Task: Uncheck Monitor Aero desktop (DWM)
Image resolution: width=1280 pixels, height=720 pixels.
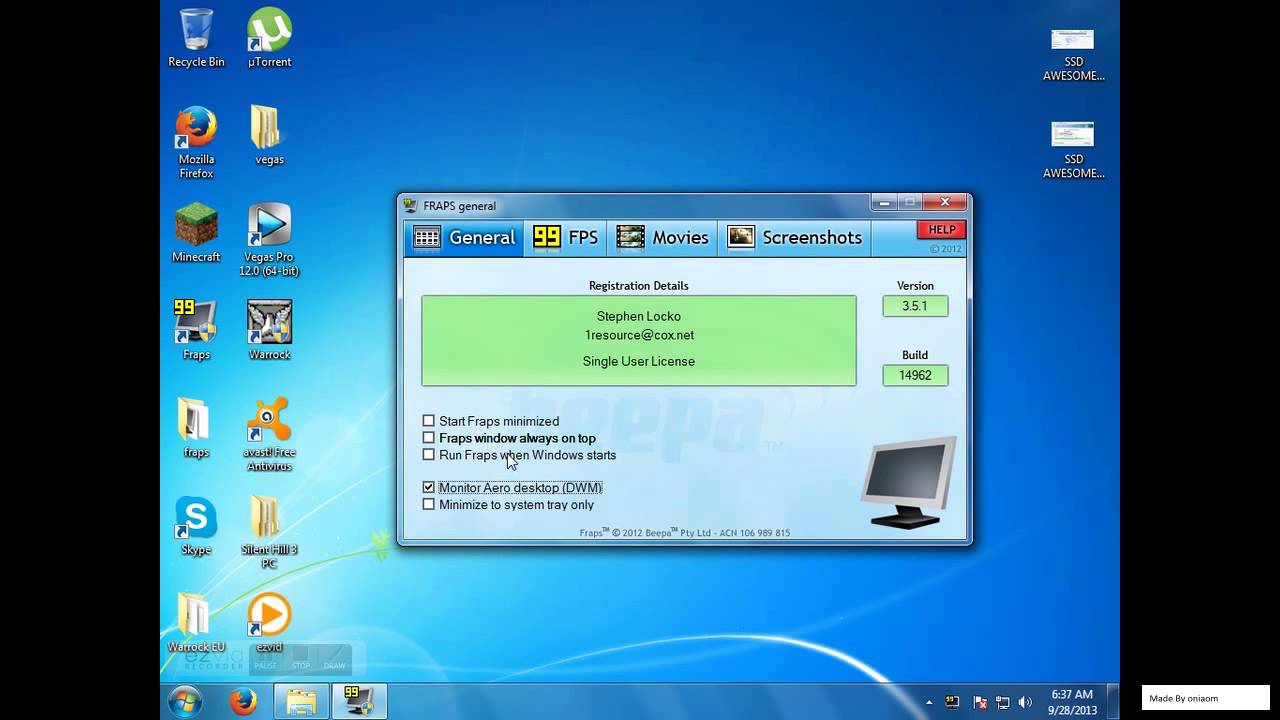Action: click(x=429, y=488)
